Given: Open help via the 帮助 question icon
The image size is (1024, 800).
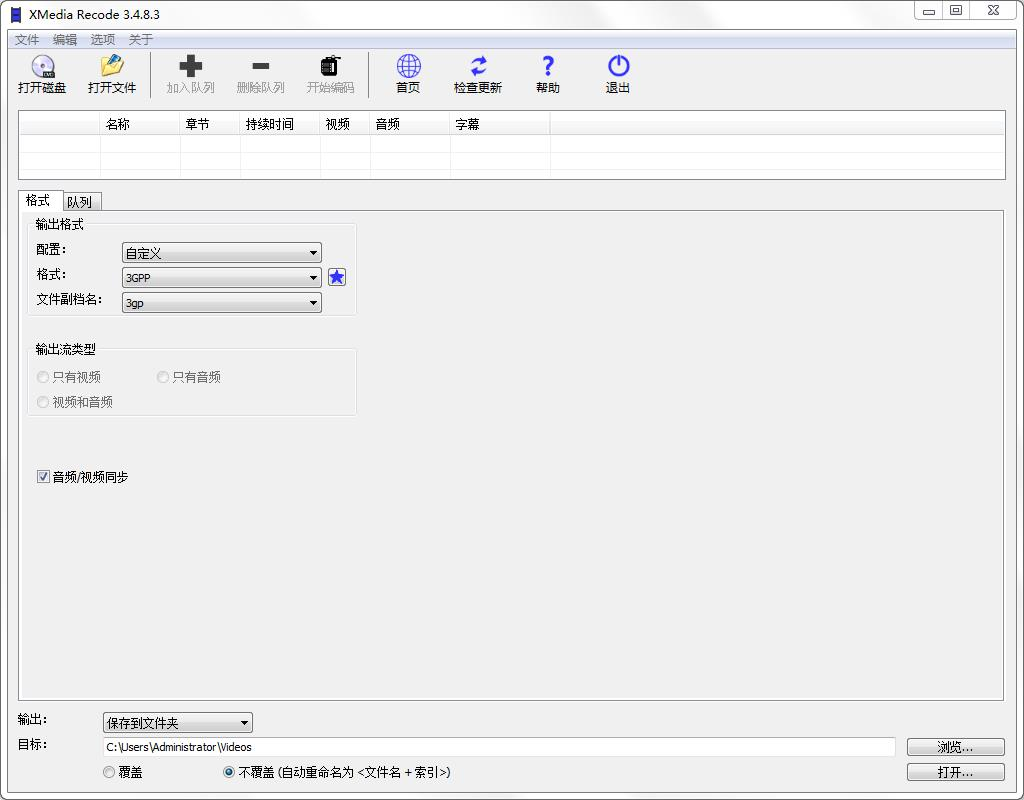Looking at the screenshot, I should (547, 74).
